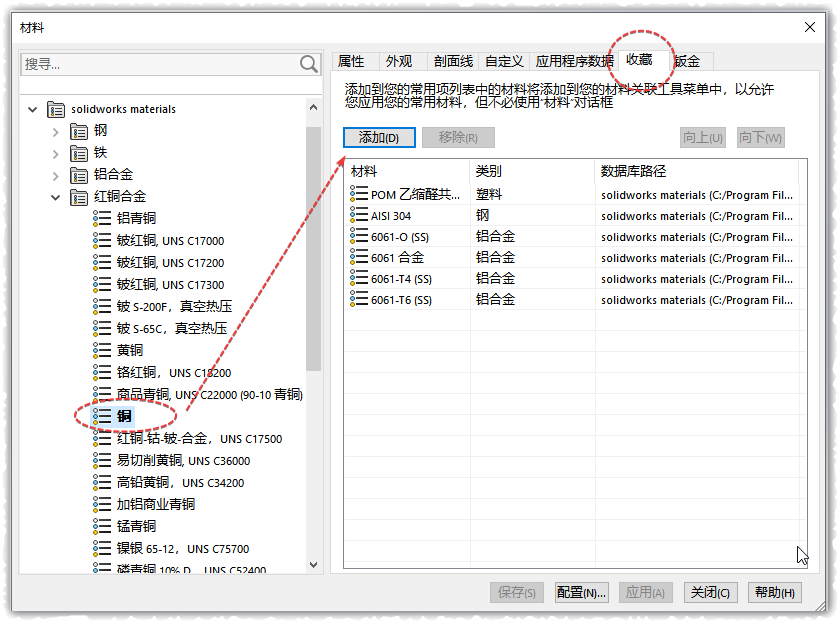Click the 关闭(C) button
The width and height of the screenshot is (839, 622).
pos(710,593)
